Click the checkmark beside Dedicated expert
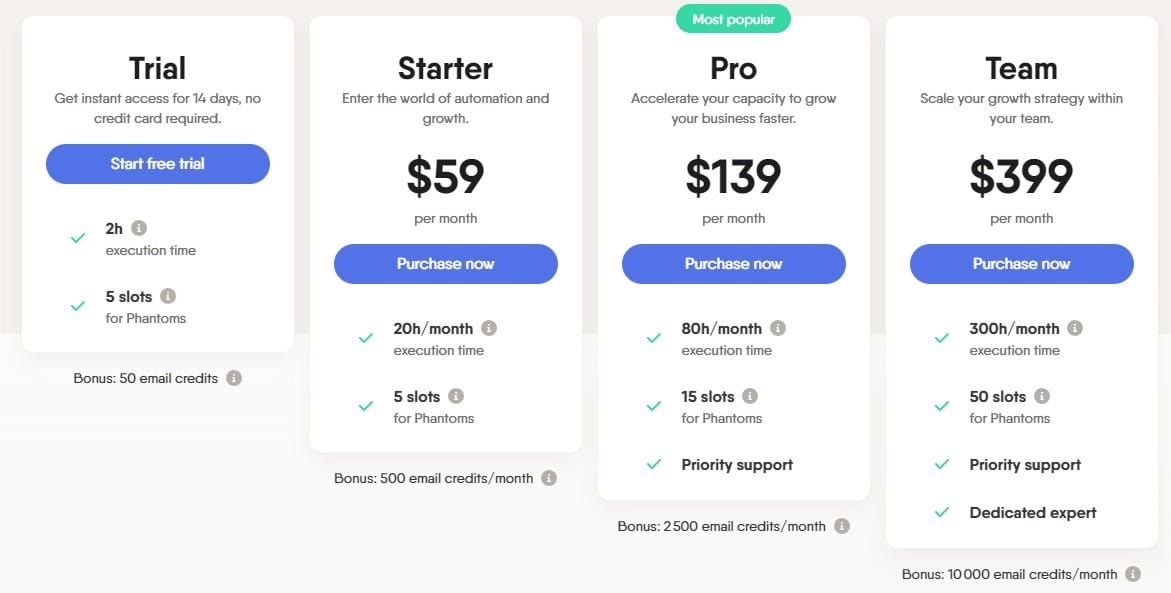 point(942,512)
